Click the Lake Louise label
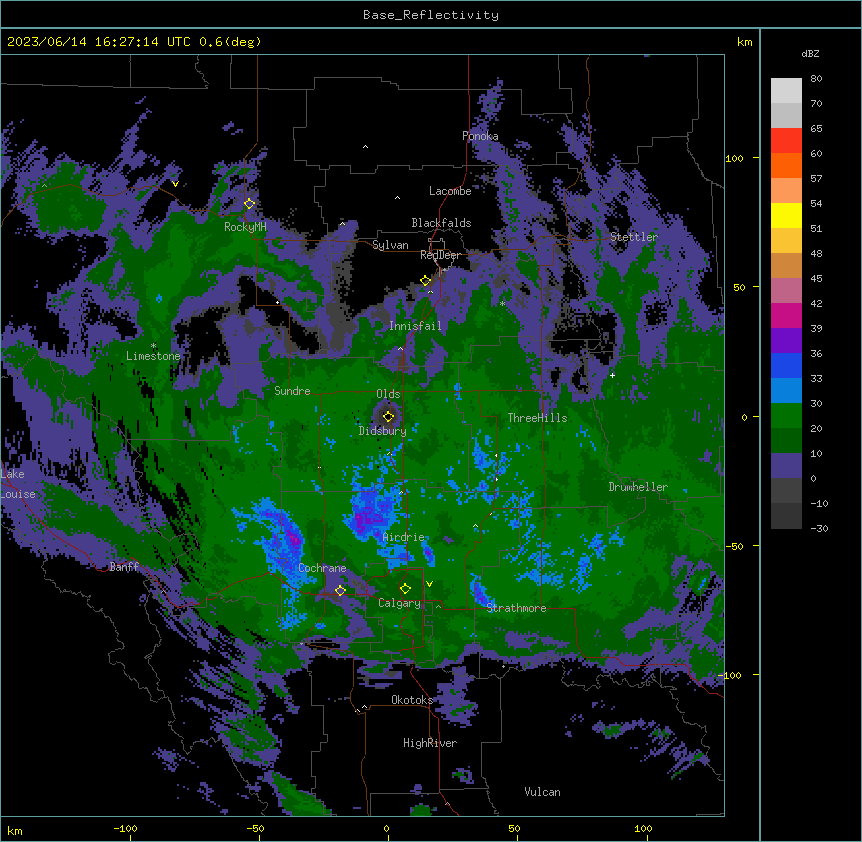 click(17, 484)
